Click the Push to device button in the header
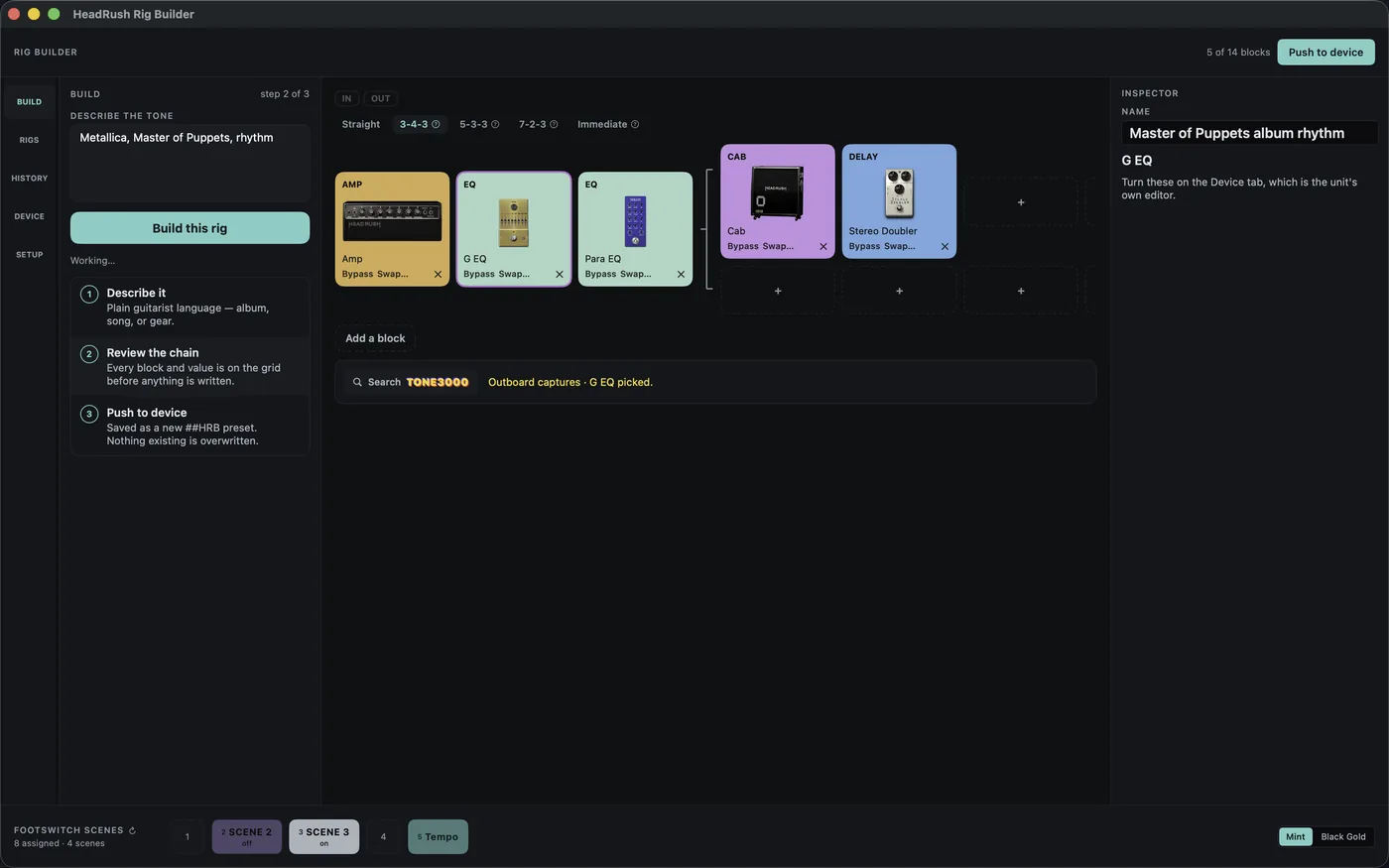This screenshot has height=868, width=1389. [1326, 53]
